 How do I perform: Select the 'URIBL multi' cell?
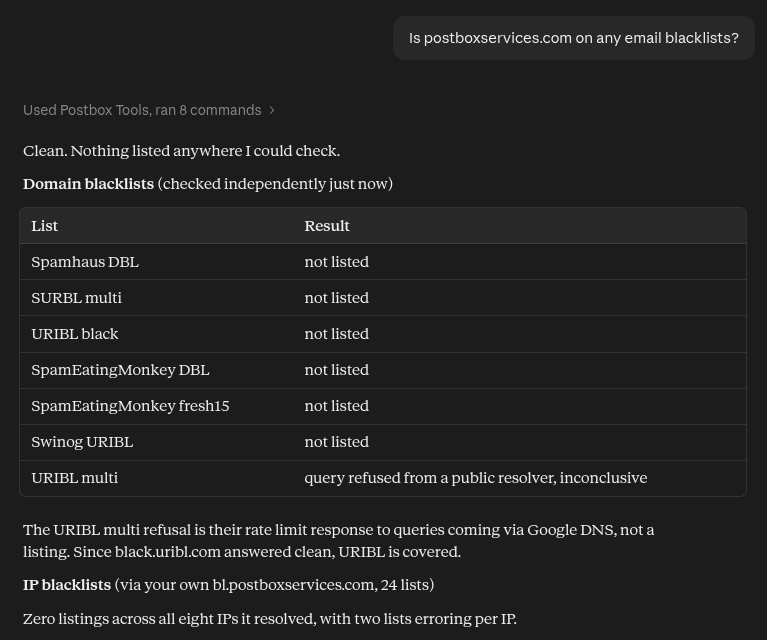tap(74, 478)
